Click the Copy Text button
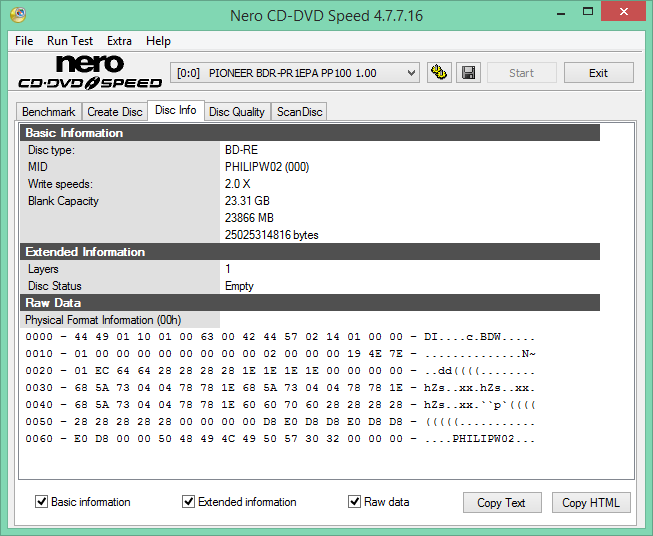Image resolution: width=653 pixels, height=536 pixels. 502,503
